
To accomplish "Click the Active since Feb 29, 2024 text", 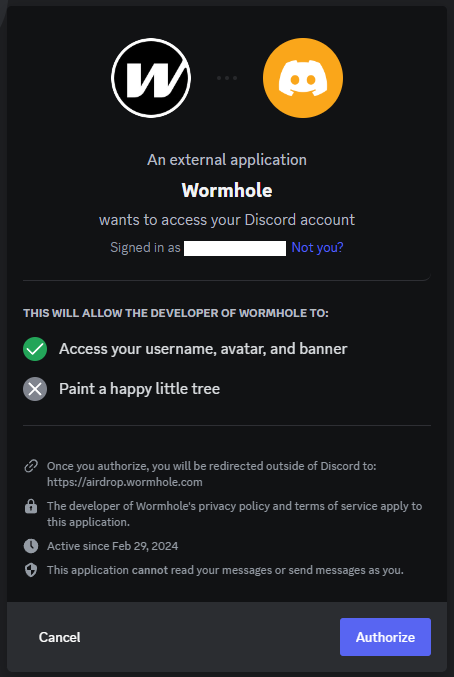I will pos(113,546).
